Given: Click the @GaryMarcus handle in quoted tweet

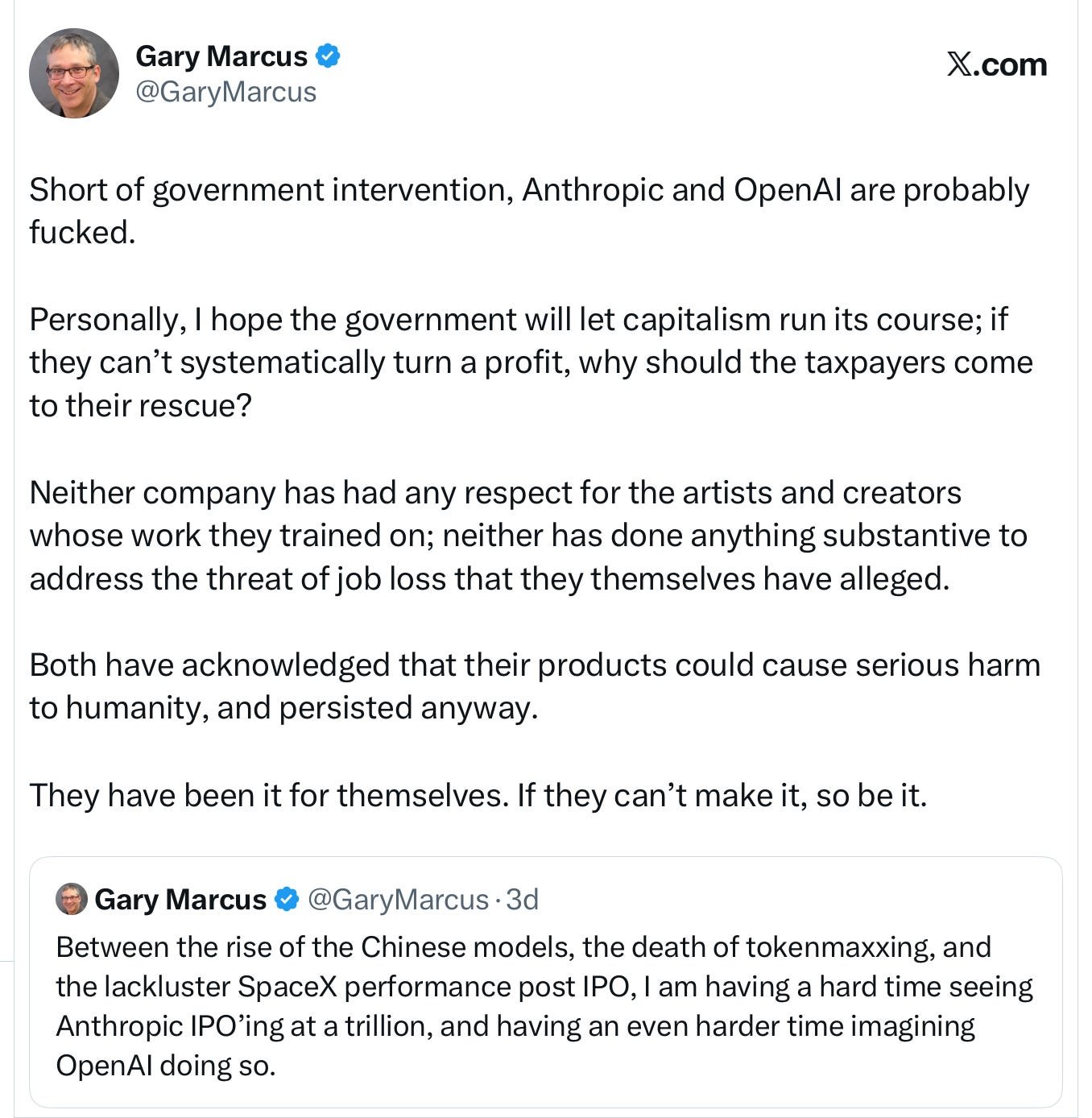Looking at the screenshot, I should pyautogui.click(x=399, y=899).
